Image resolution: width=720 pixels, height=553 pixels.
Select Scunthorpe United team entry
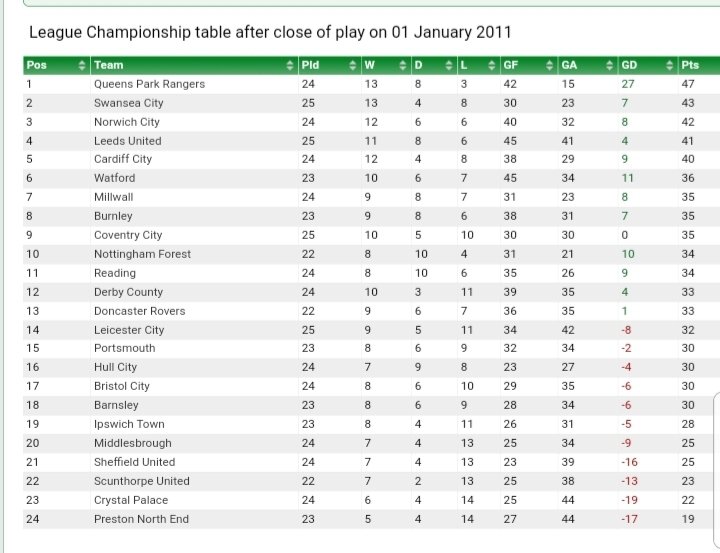[x=142, y=481]
